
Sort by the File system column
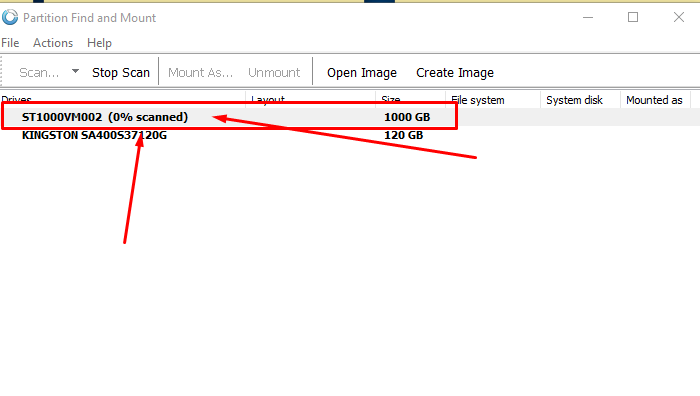click(493, 100)
